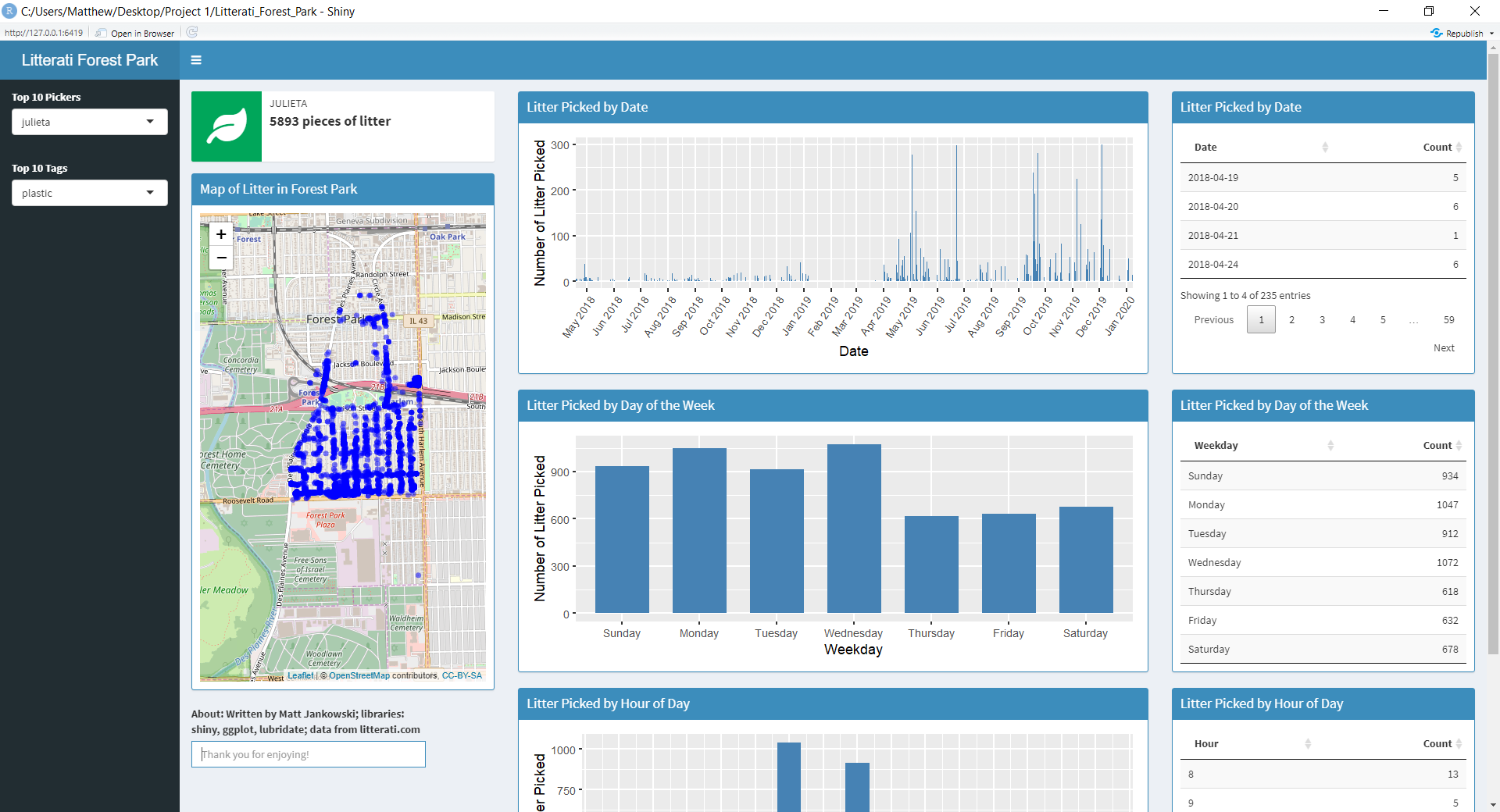Open the OpenStreetMap link
Image resolution: width=1500 pixels, height=812 pixels.
coord(359,676)
